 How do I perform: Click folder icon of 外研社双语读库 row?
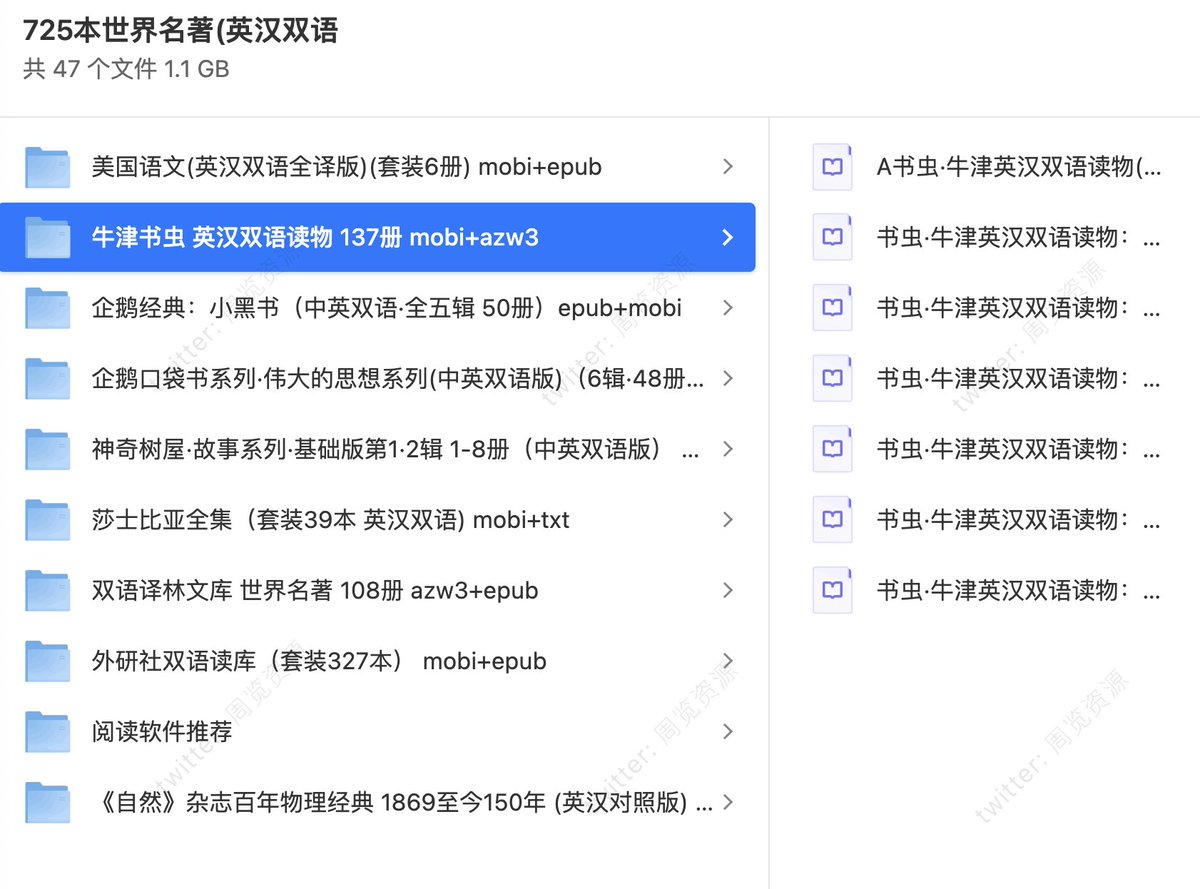47,661
